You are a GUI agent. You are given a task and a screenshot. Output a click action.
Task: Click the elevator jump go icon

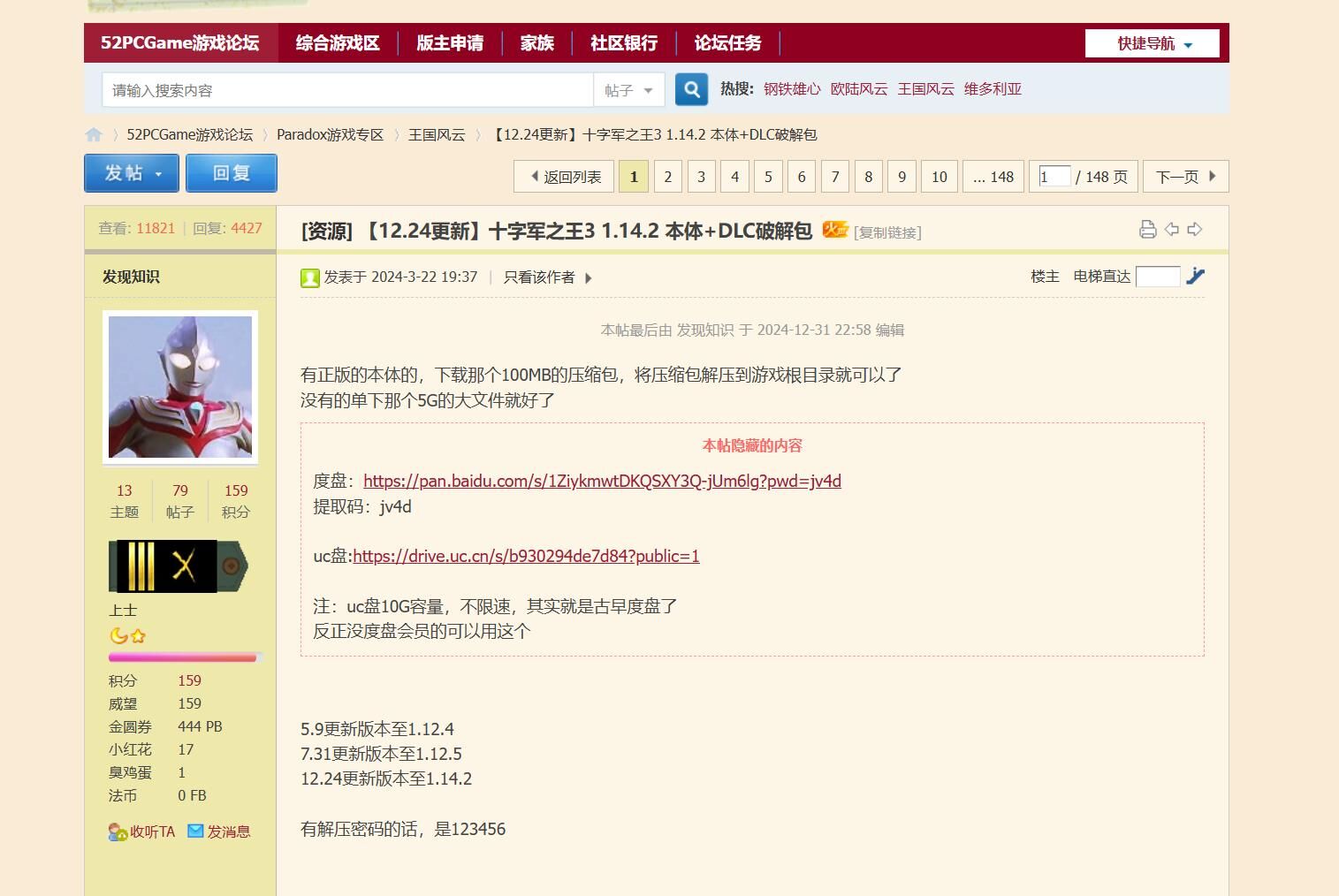coord(1195,277)
